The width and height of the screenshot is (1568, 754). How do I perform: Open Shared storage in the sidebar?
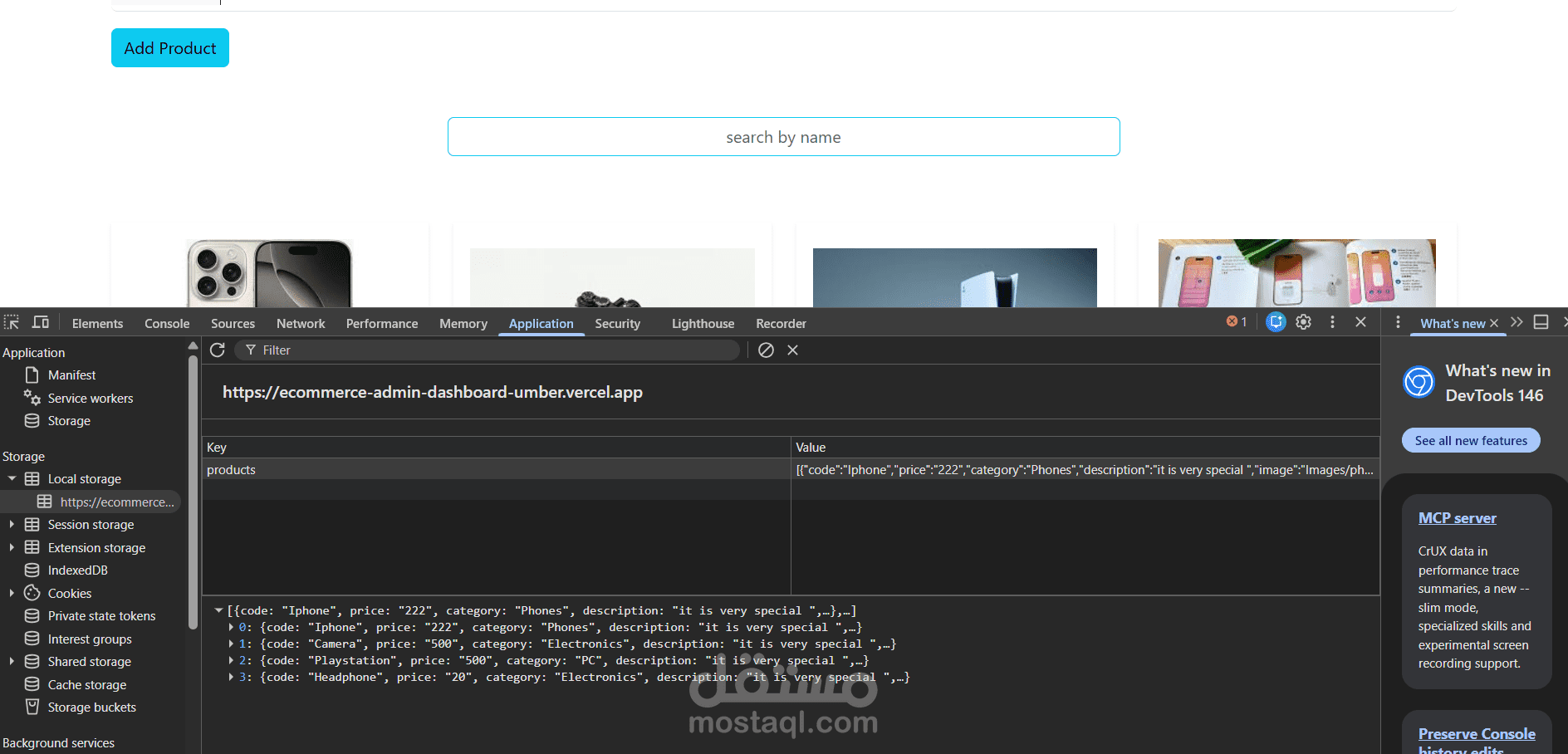89,662
